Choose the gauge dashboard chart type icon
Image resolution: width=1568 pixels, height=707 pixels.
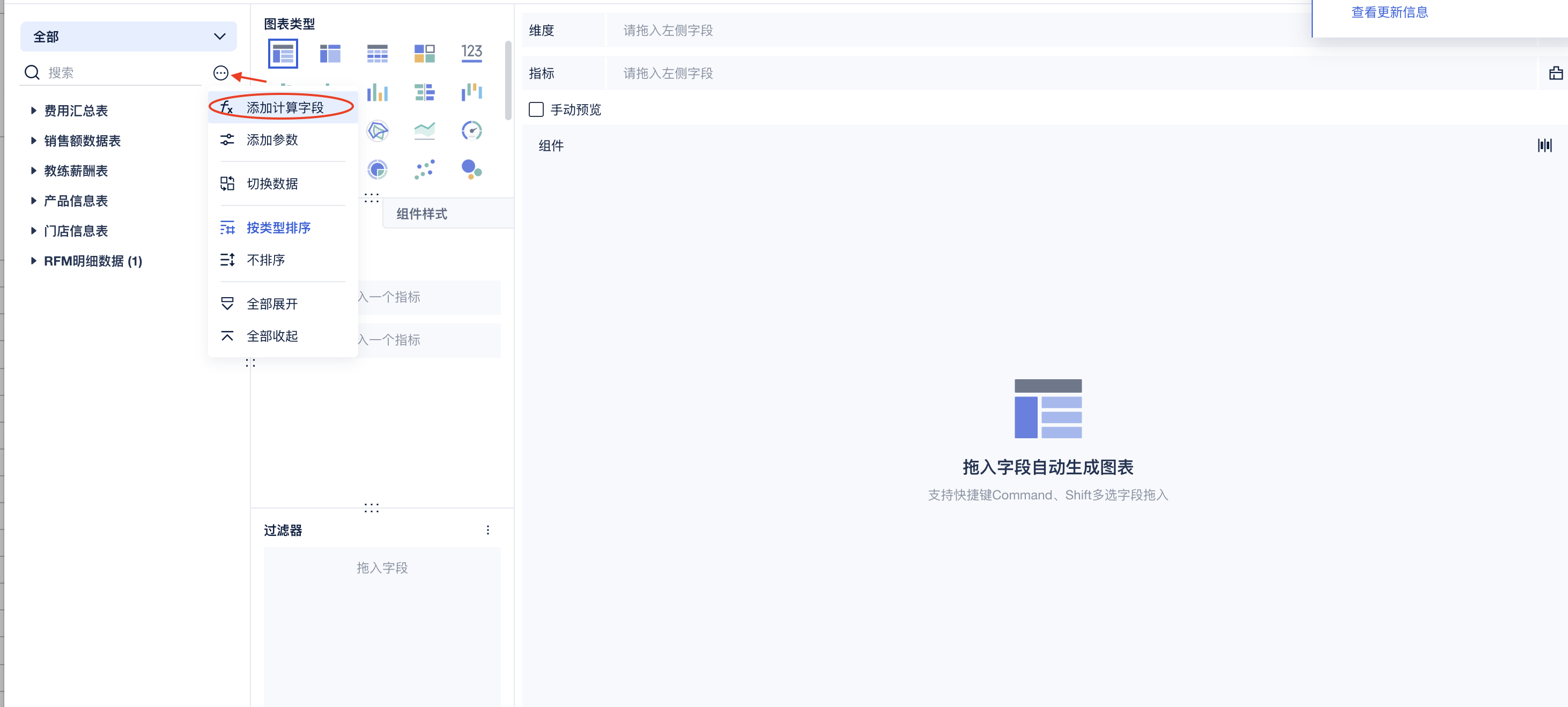pos(471,131)
